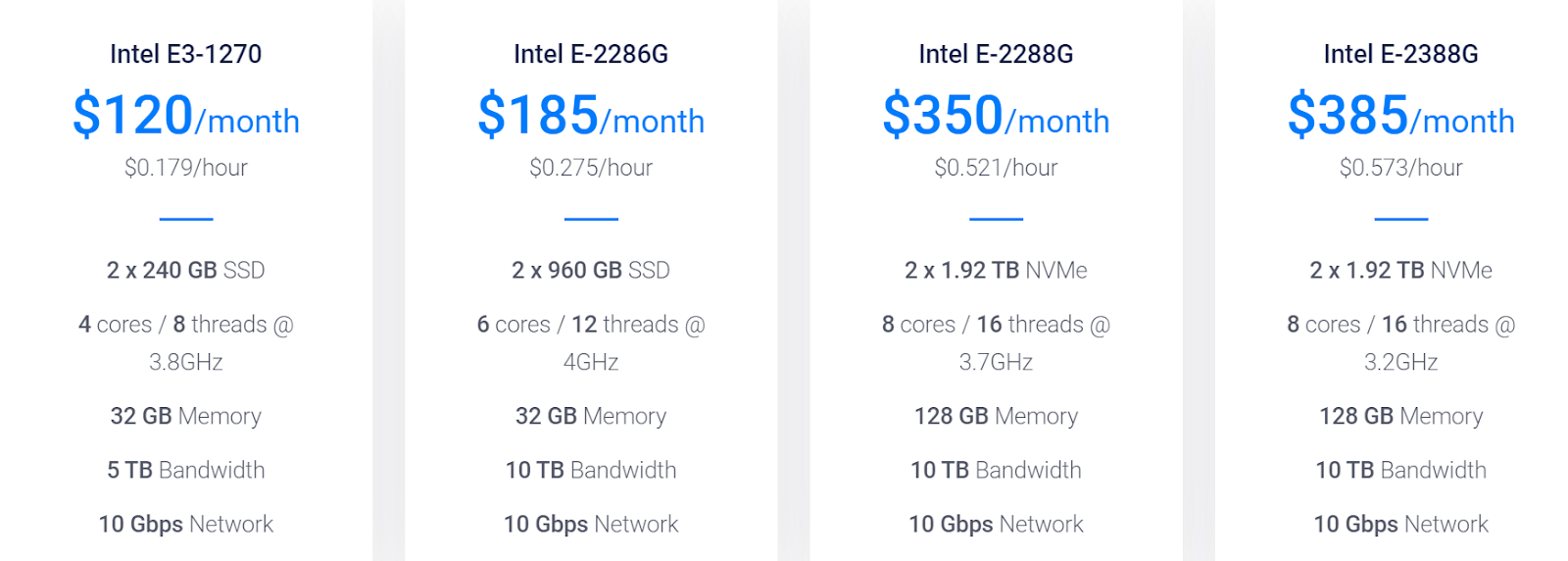Image resolution: width=1568 pixels, height=561 pixels.
Task: Click the $120/month price
Action: pos(186,116)
